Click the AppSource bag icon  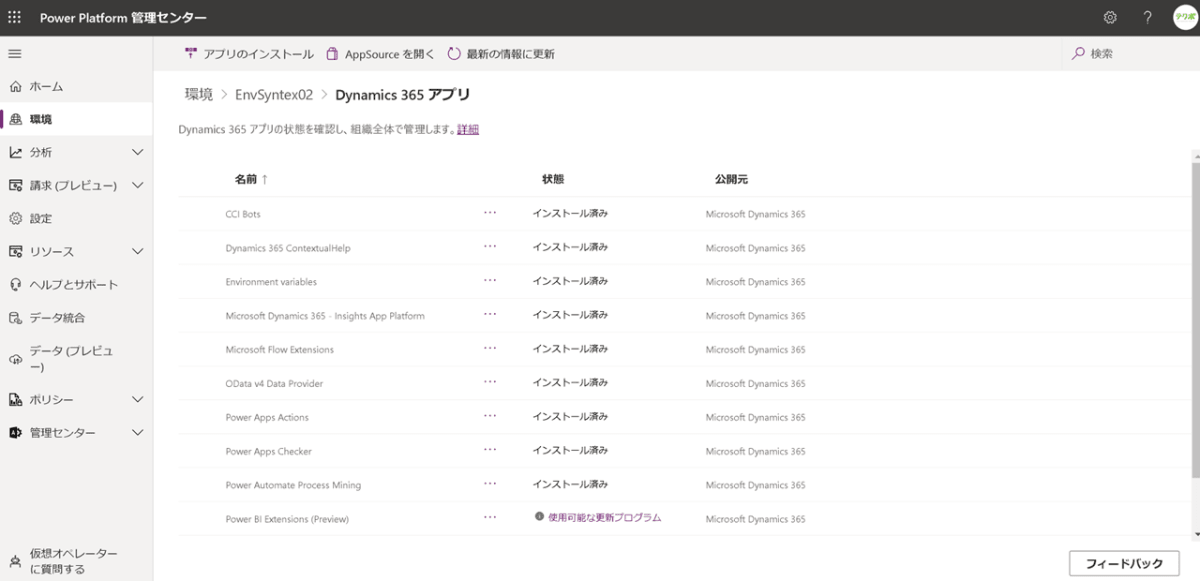coord(332,53)
